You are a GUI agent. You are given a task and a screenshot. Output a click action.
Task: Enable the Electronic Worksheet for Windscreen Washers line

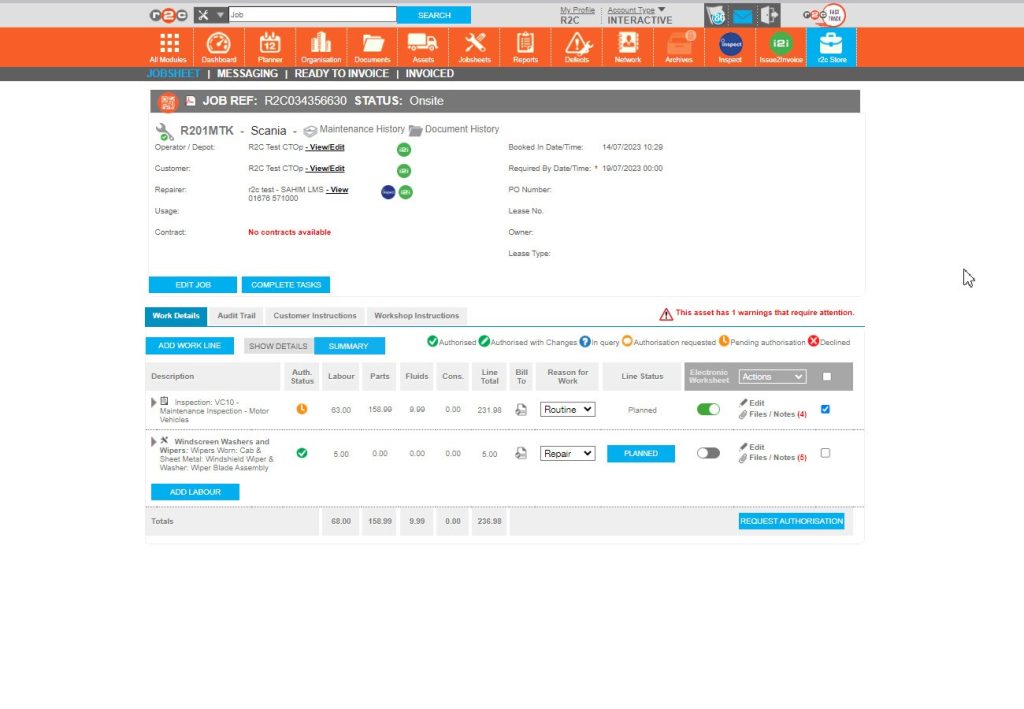[708, 453]
